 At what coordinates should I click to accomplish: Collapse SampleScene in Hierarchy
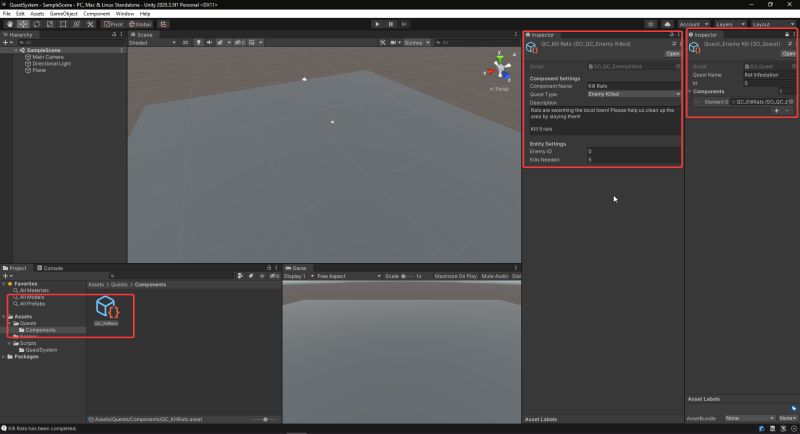(16, 50)
